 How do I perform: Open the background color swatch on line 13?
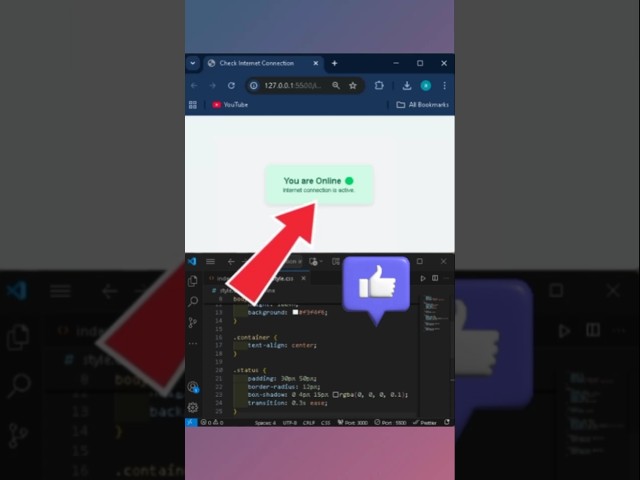tap(295, 312)
